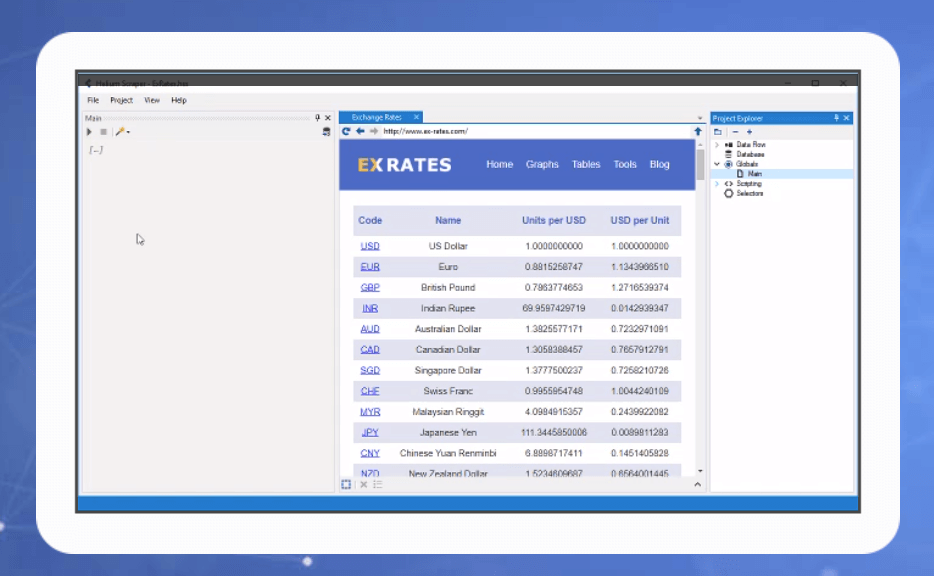
Task: Open the File menu
Action: point(94,100)
